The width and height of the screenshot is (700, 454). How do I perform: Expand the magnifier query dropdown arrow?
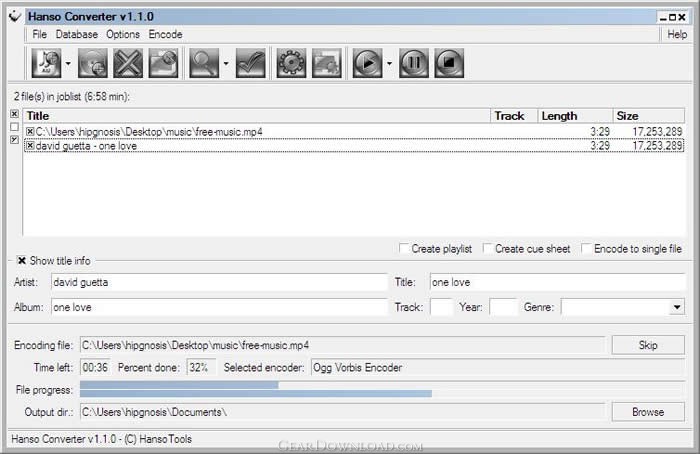coord(226,63)
